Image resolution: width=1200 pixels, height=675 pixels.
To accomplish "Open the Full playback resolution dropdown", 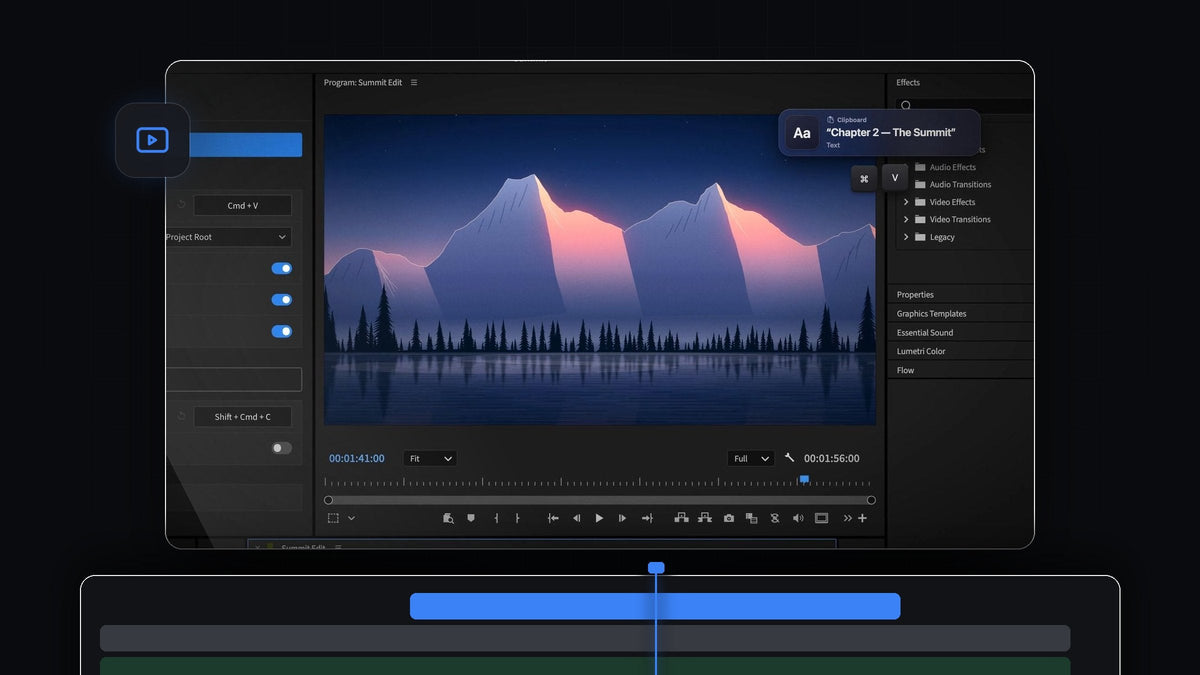I will (x=751, y=458).
